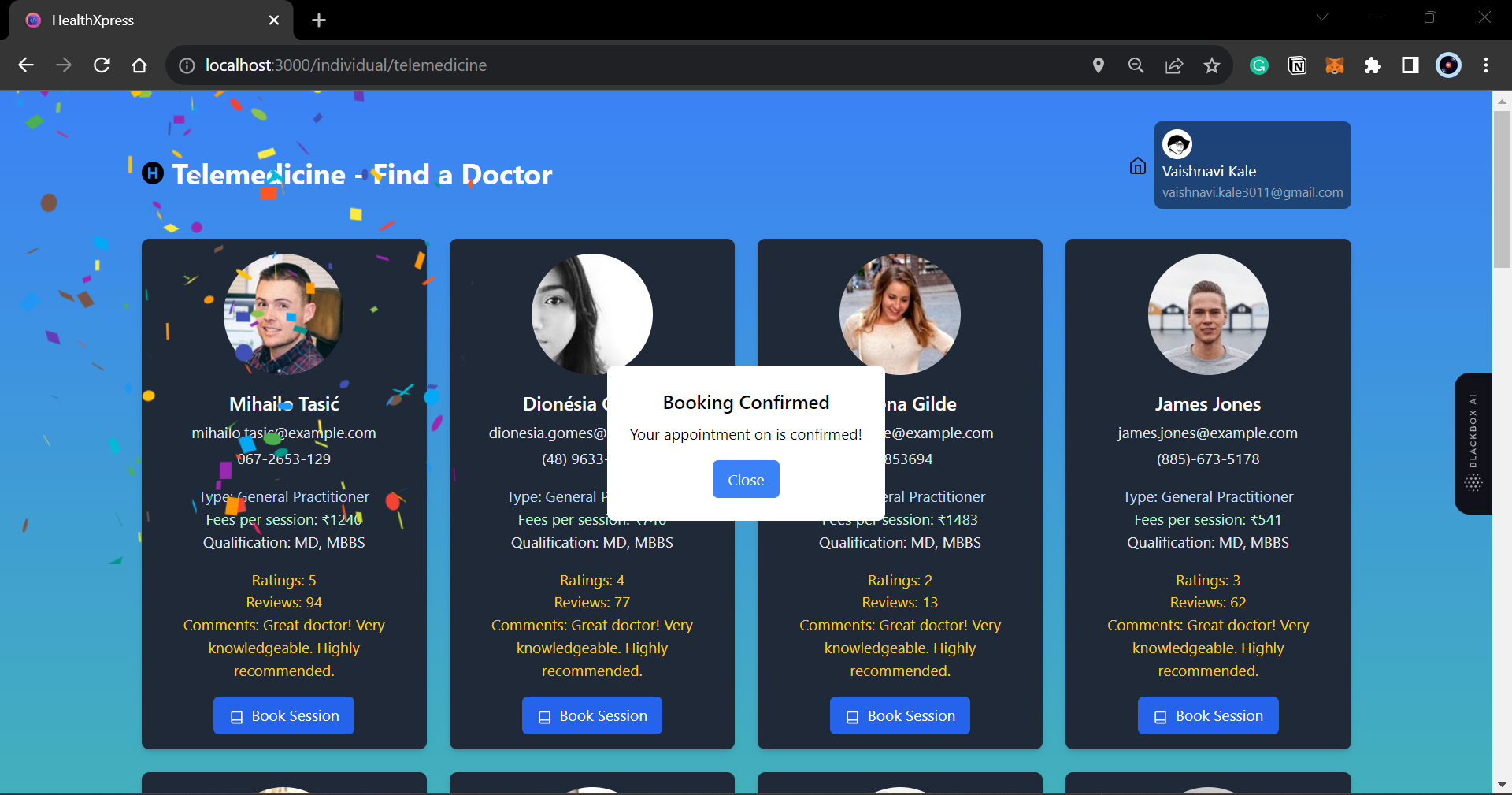Book a session with Mihailo Tasić
Image resolution: width=1512 pixels, height=795 pixels.
(x=283, y=715)
